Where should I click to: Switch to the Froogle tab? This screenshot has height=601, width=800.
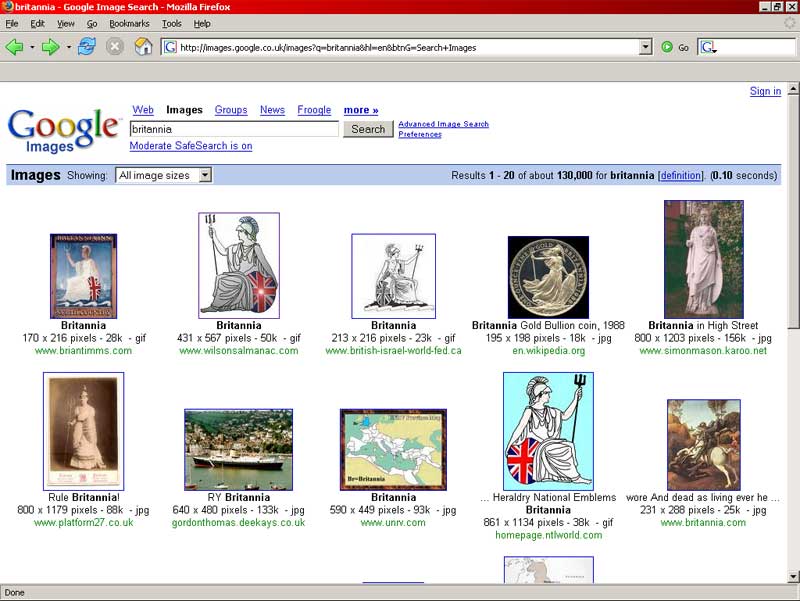(x=314, y=110)
